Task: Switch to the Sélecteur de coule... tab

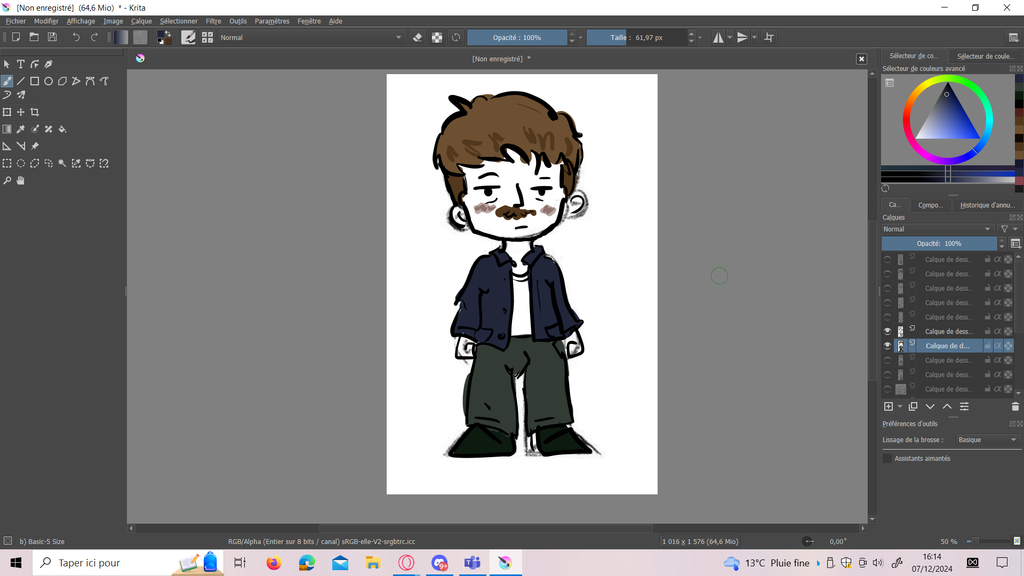Action: point(985,56)
